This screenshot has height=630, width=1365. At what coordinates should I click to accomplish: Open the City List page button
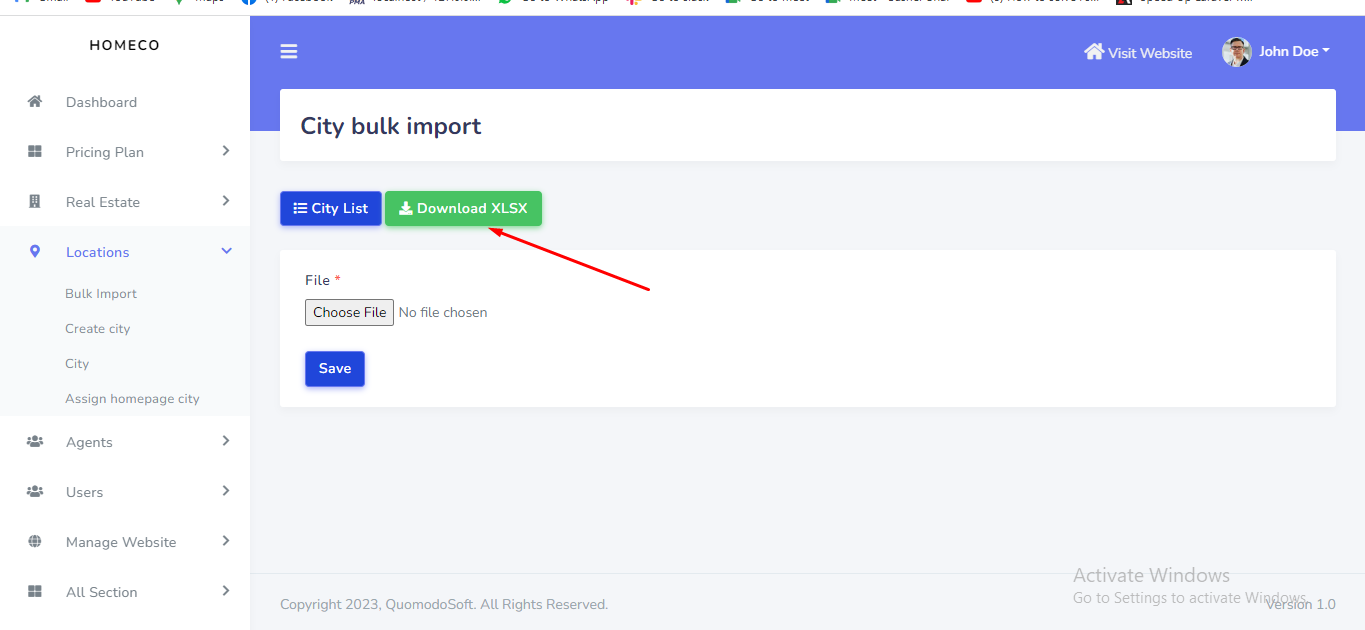[x=330, y=209]
